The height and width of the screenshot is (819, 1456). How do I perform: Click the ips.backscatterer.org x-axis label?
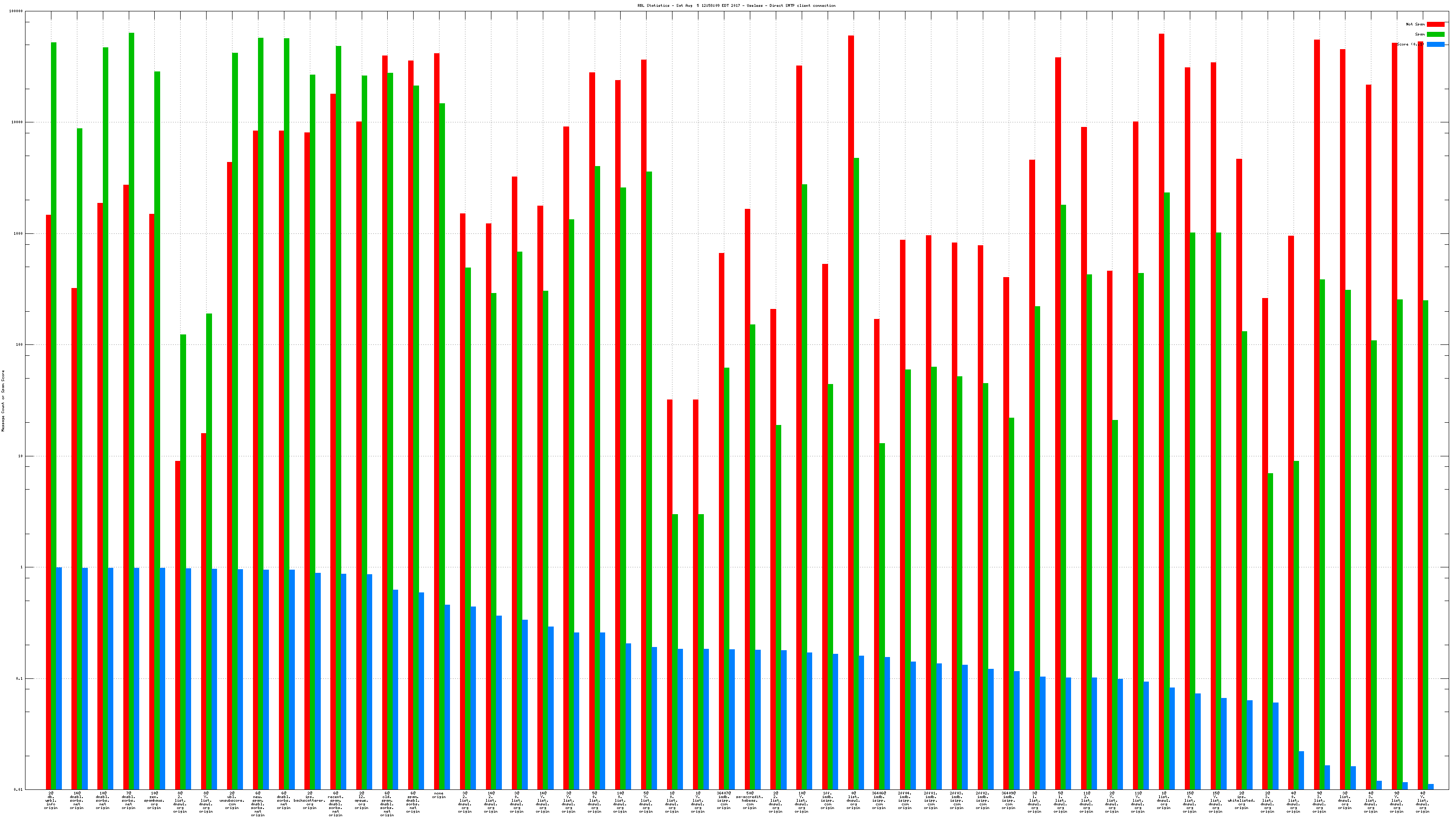[309, 800]
